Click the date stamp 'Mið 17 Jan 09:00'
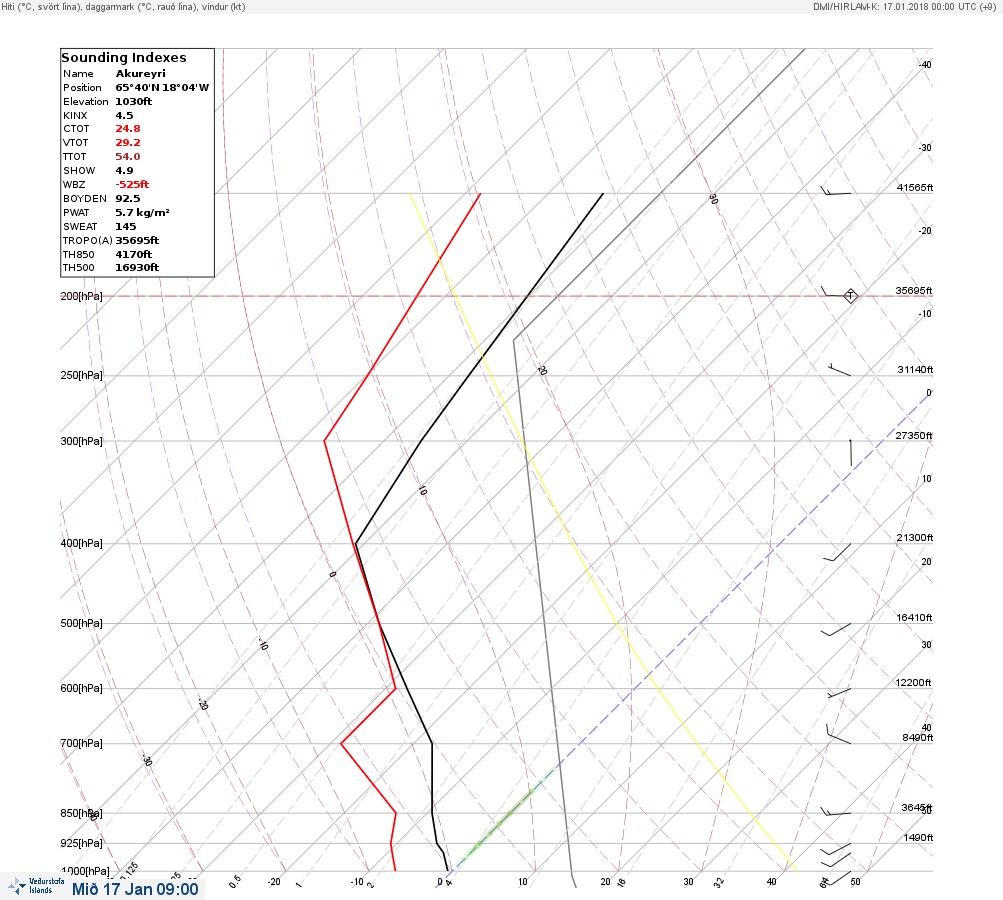Screen dimensions: 1003x900 pyautogui.click(x=135, y=889)
